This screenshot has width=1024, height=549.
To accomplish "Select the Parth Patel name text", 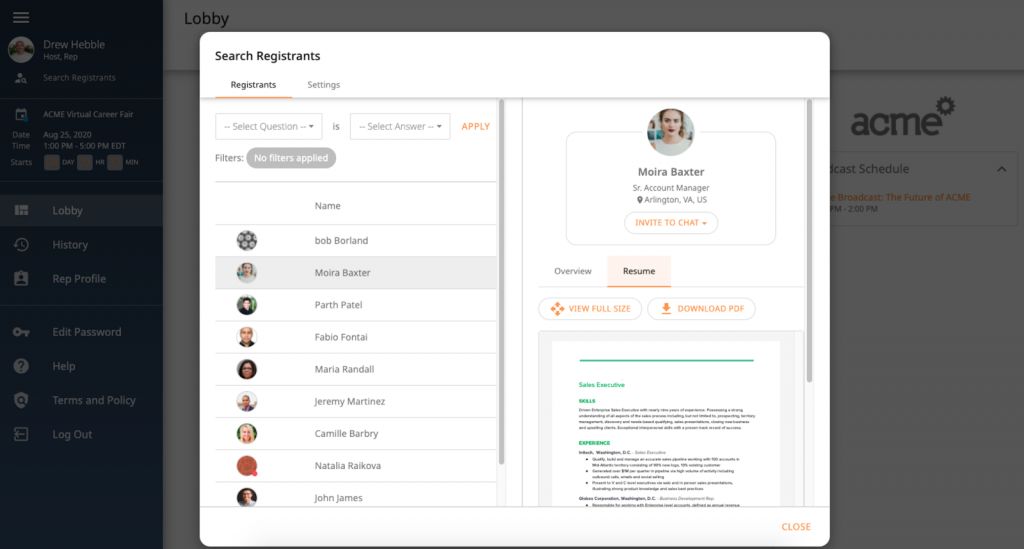I will (x=338, y=305).
